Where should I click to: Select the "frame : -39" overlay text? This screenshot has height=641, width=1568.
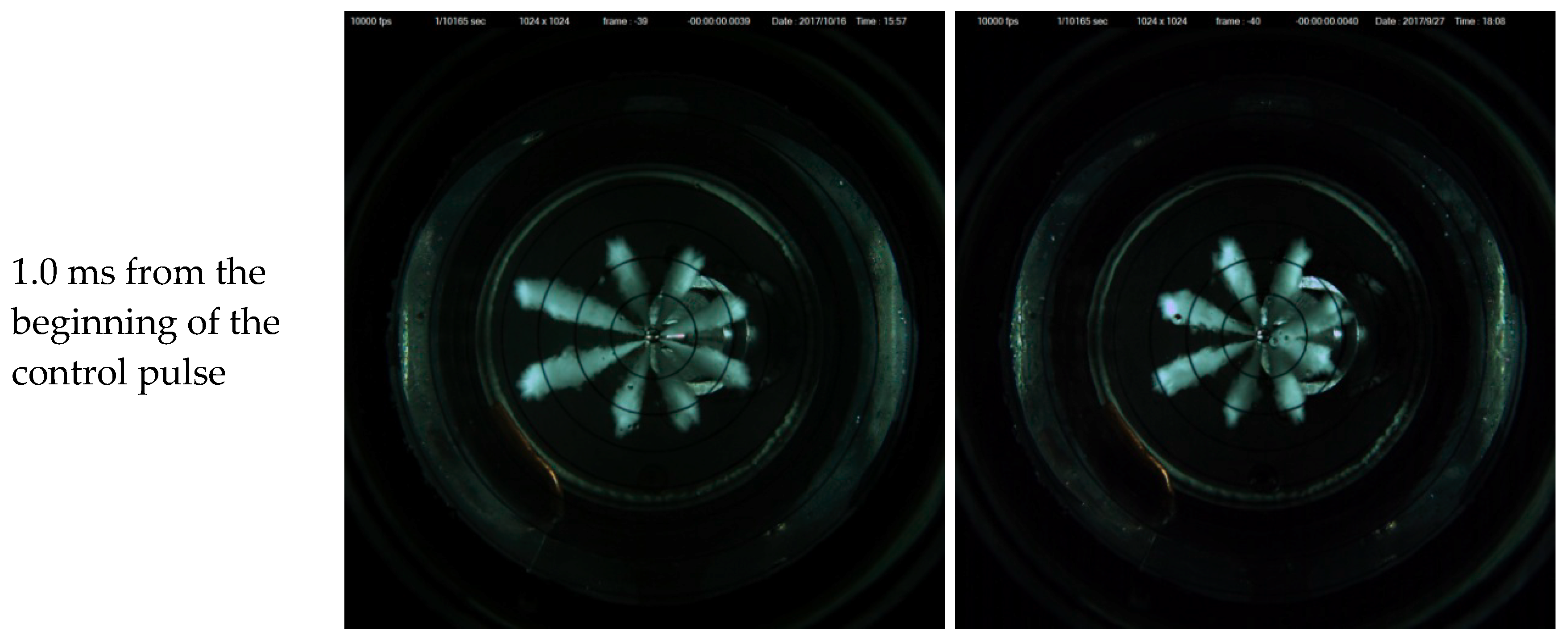click(625, 21)
